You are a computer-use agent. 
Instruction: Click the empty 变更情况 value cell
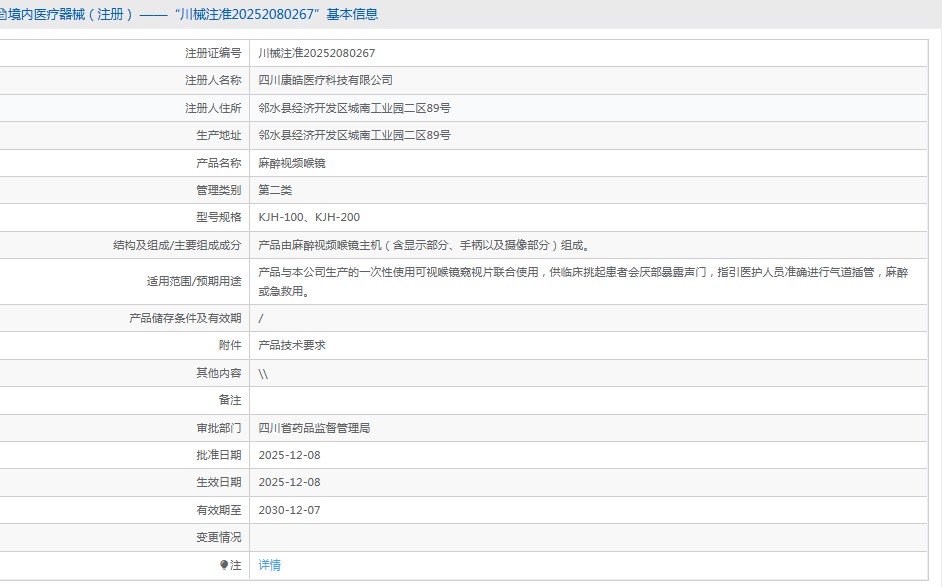tap(590, 537)
